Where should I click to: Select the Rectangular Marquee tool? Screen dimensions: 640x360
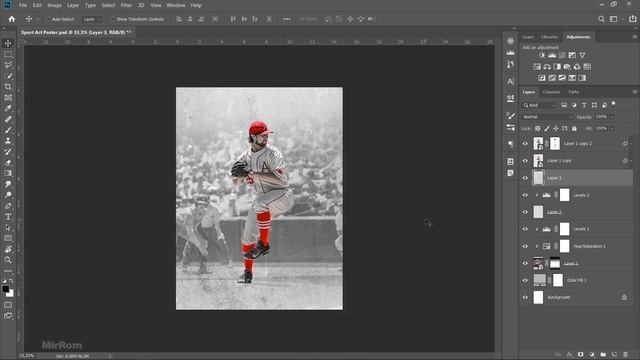[x=8, y=54]
